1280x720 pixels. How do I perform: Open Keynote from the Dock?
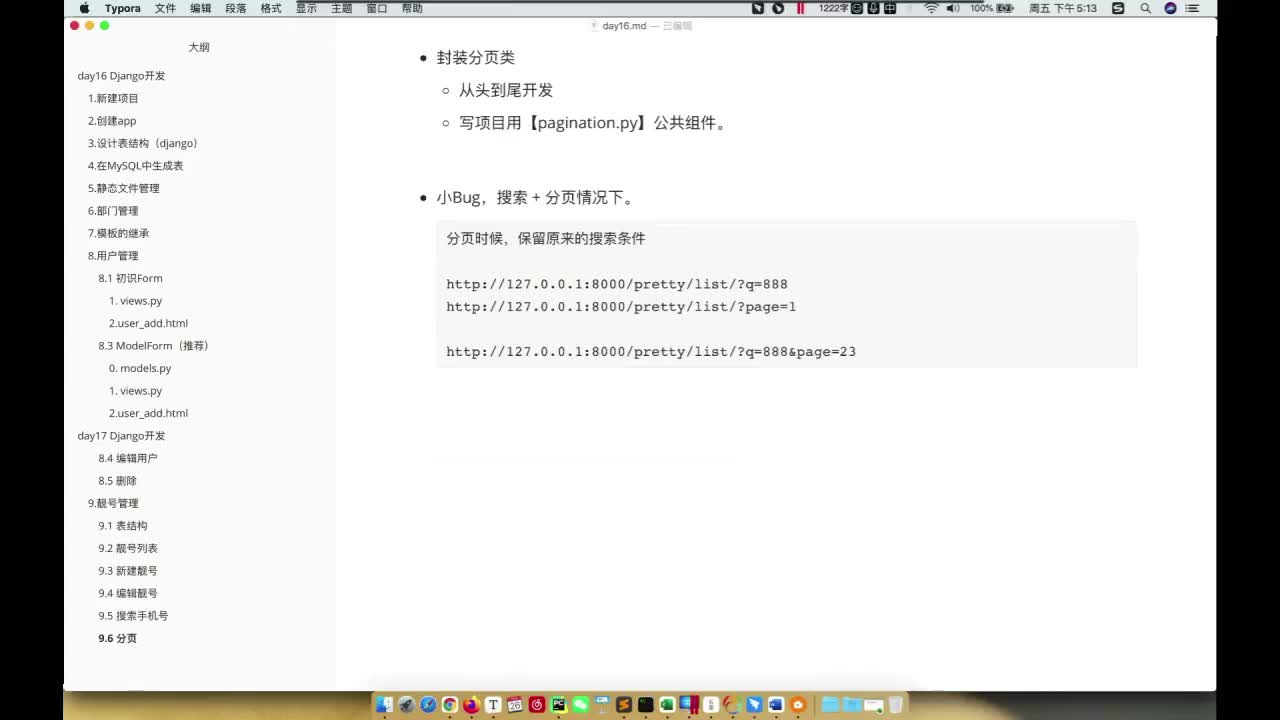click(x=602, y=705)
